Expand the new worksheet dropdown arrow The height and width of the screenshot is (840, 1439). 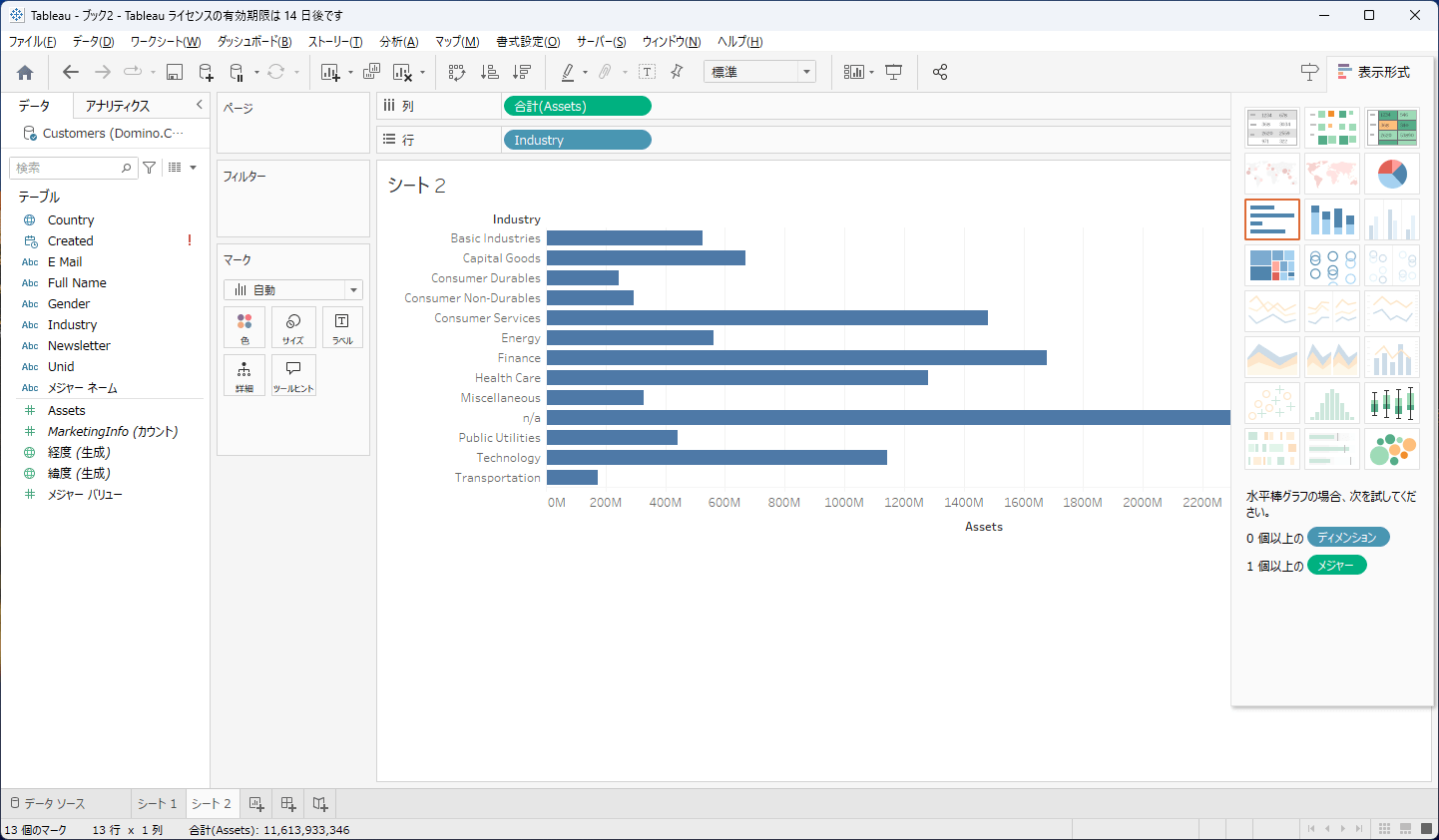[x=350, y=72]
